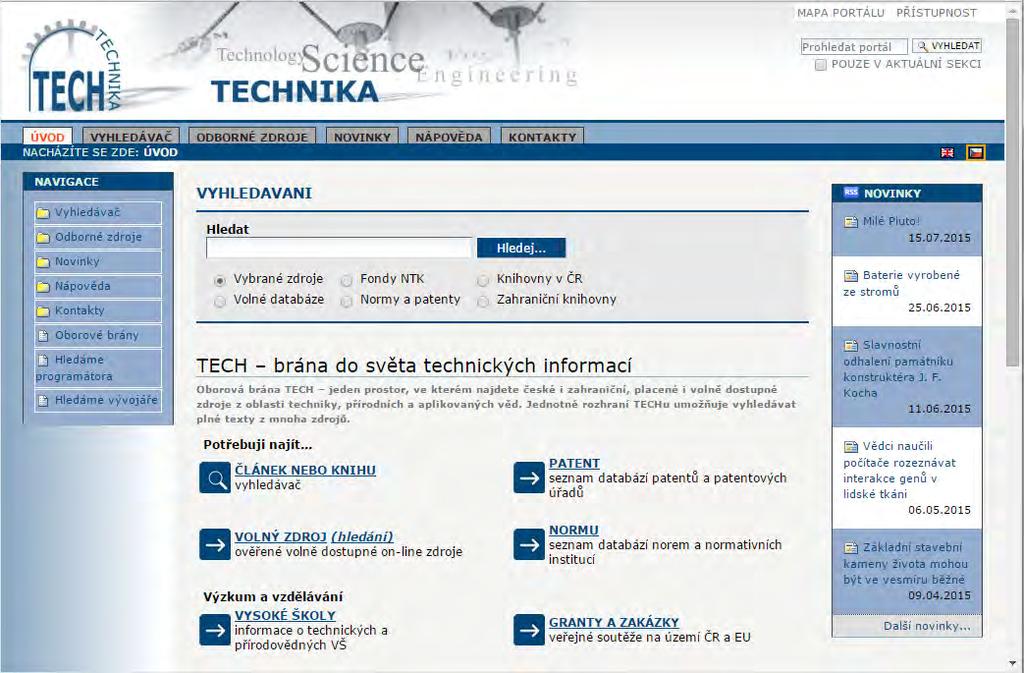Viewport: 1024px width, 673px height.
Task: Open news item Milé Pluto!
Action: [x=891, y=221]
